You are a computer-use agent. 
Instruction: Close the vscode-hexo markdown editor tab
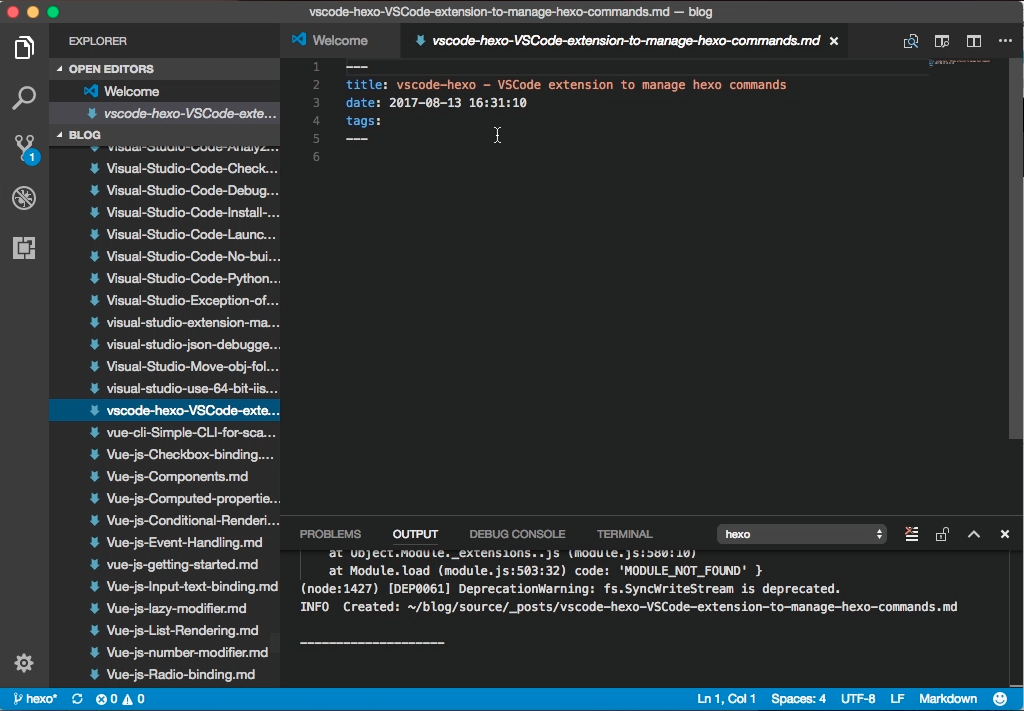point(834,41)
